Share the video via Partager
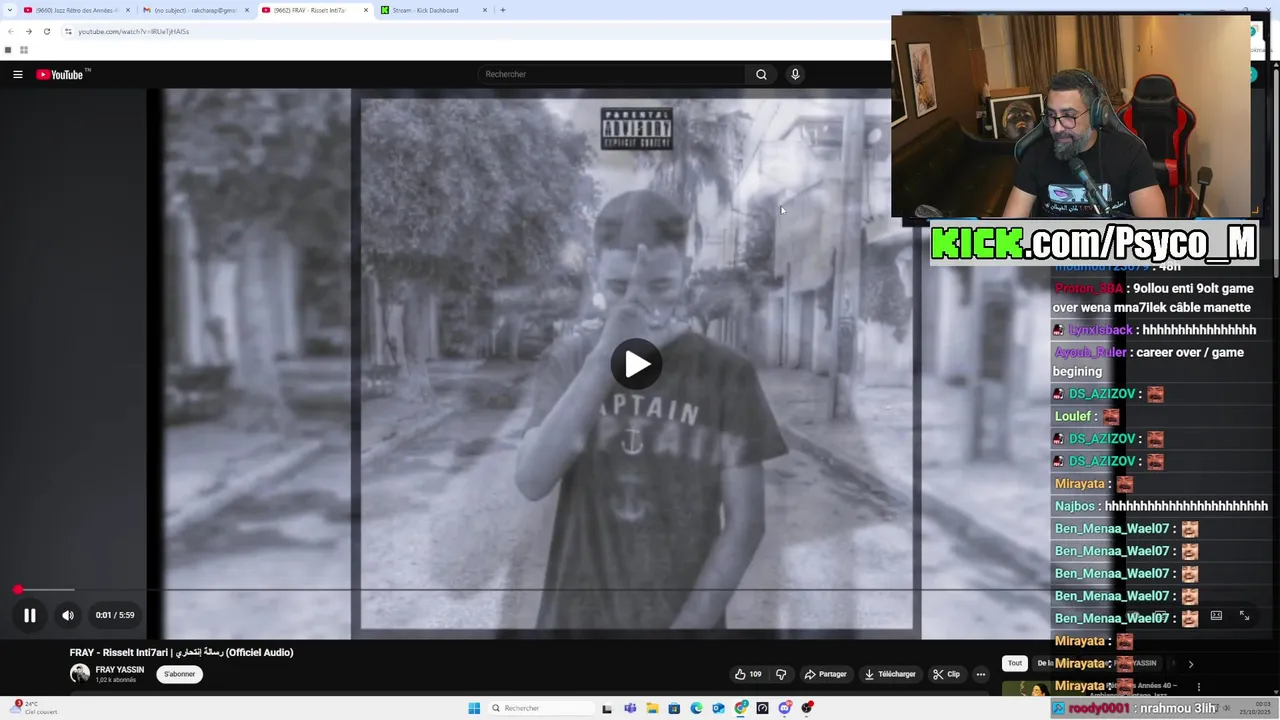The height and width of the screenshot is (720, 1280). click(826, 674)
